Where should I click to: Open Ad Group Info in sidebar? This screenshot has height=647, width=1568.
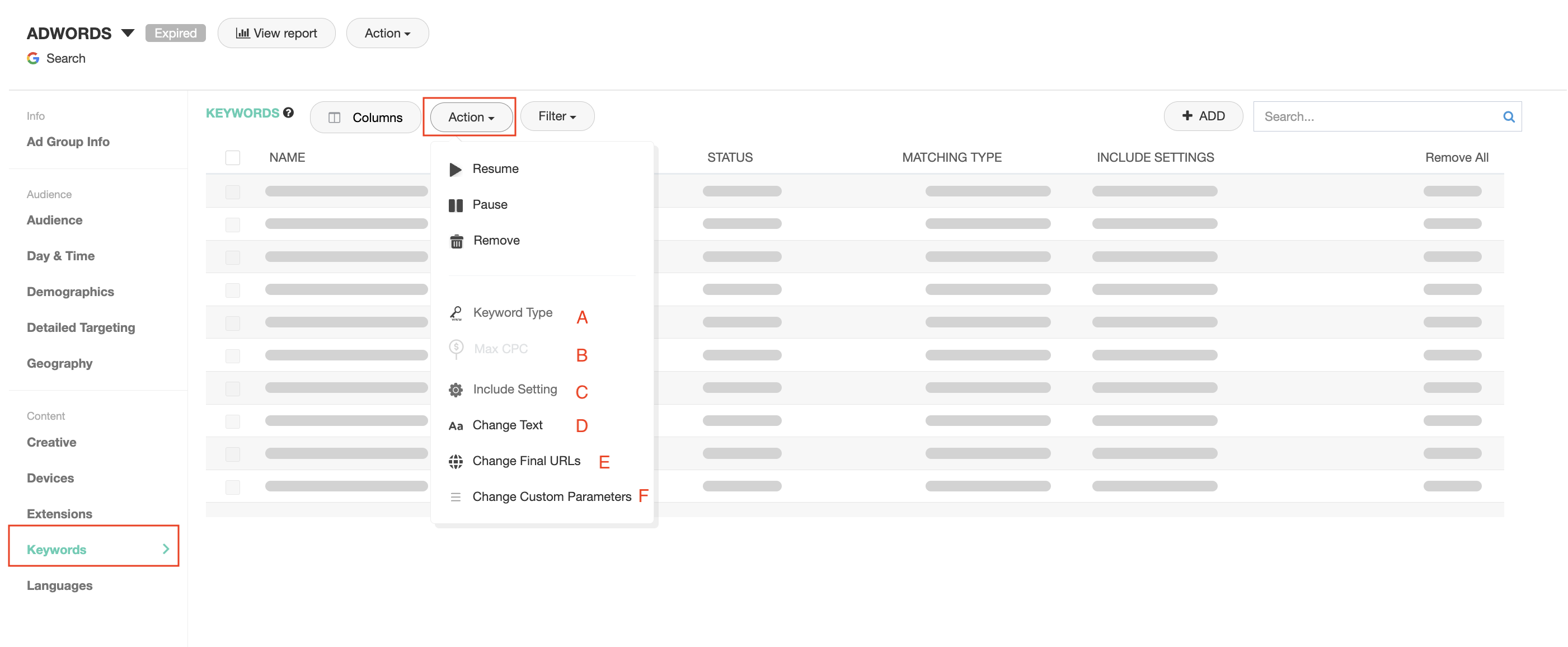click(68, 142)
